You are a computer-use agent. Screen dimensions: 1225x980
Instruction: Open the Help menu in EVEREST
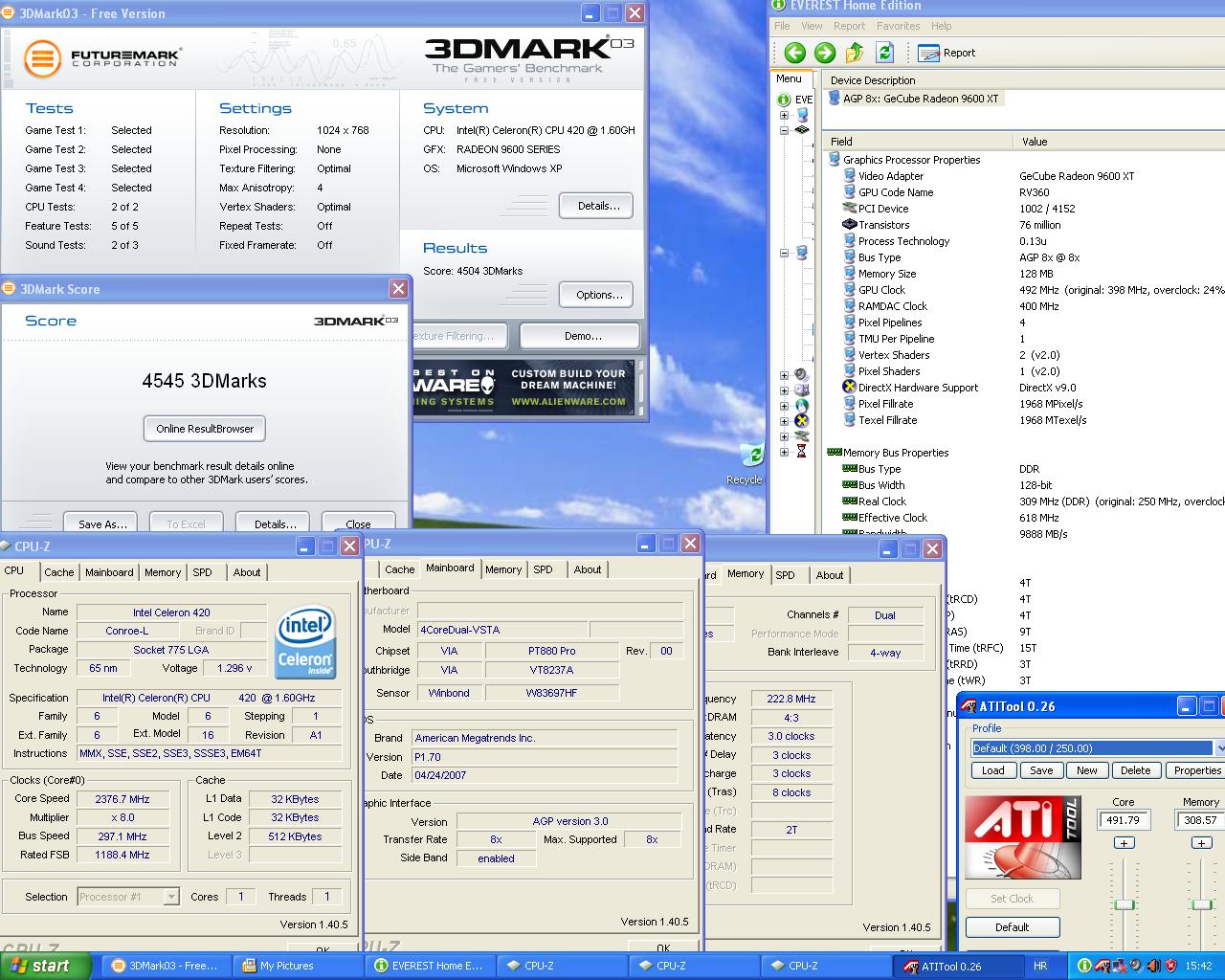tap(941, 26)
